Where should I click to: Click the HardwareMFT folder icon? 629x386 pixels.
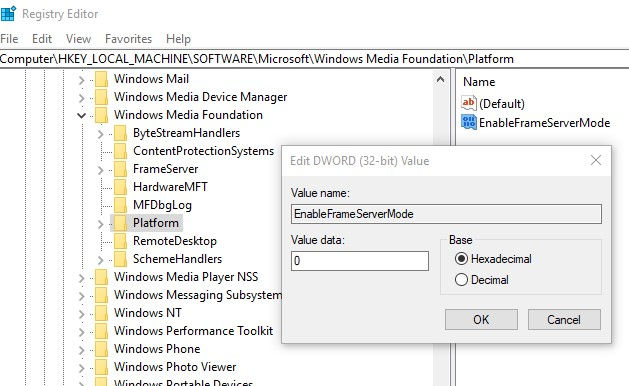point(120,187)
